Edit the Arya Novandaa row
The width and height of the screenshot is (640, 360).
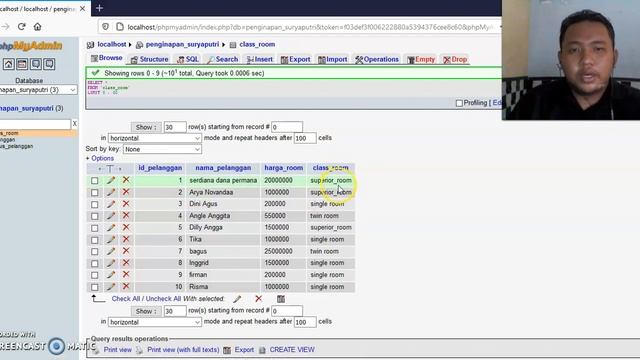point(111,192)
